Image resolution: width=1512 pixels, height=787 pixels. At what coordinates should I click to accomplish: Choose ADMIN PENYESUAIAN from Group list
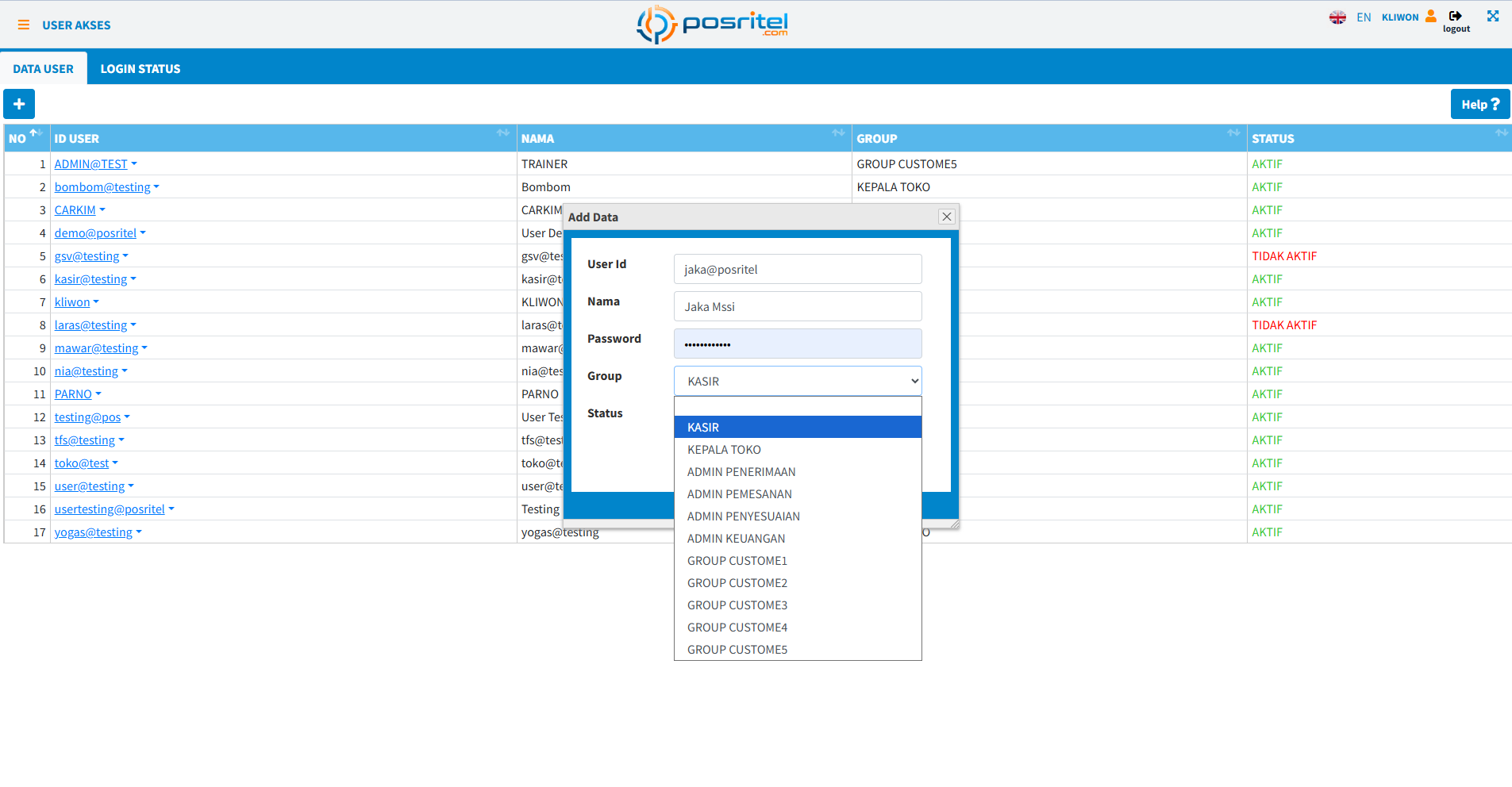click(798, 516)
